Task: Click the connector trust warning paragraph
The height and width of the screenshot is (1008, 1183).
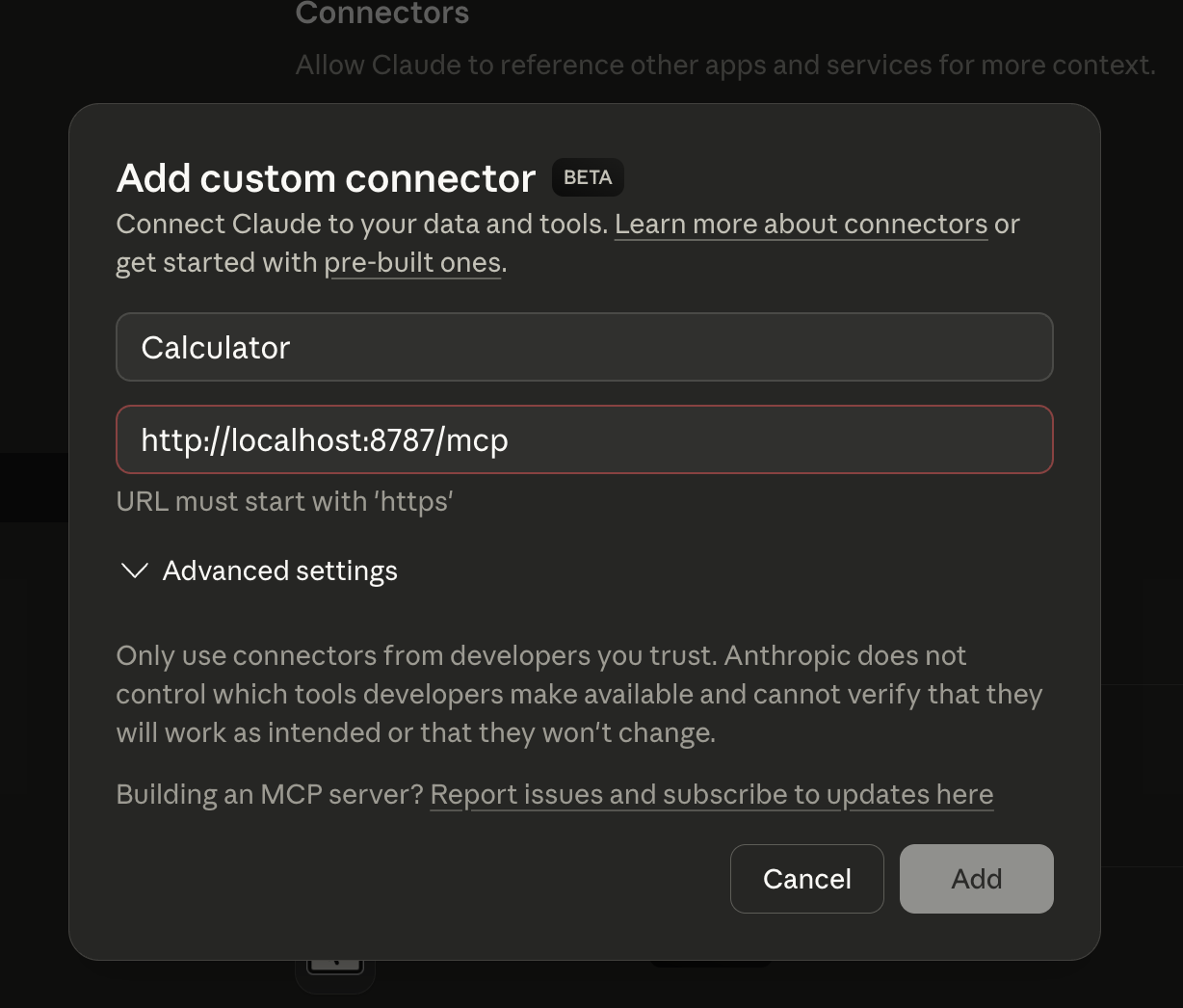Action: coord(579,694)
